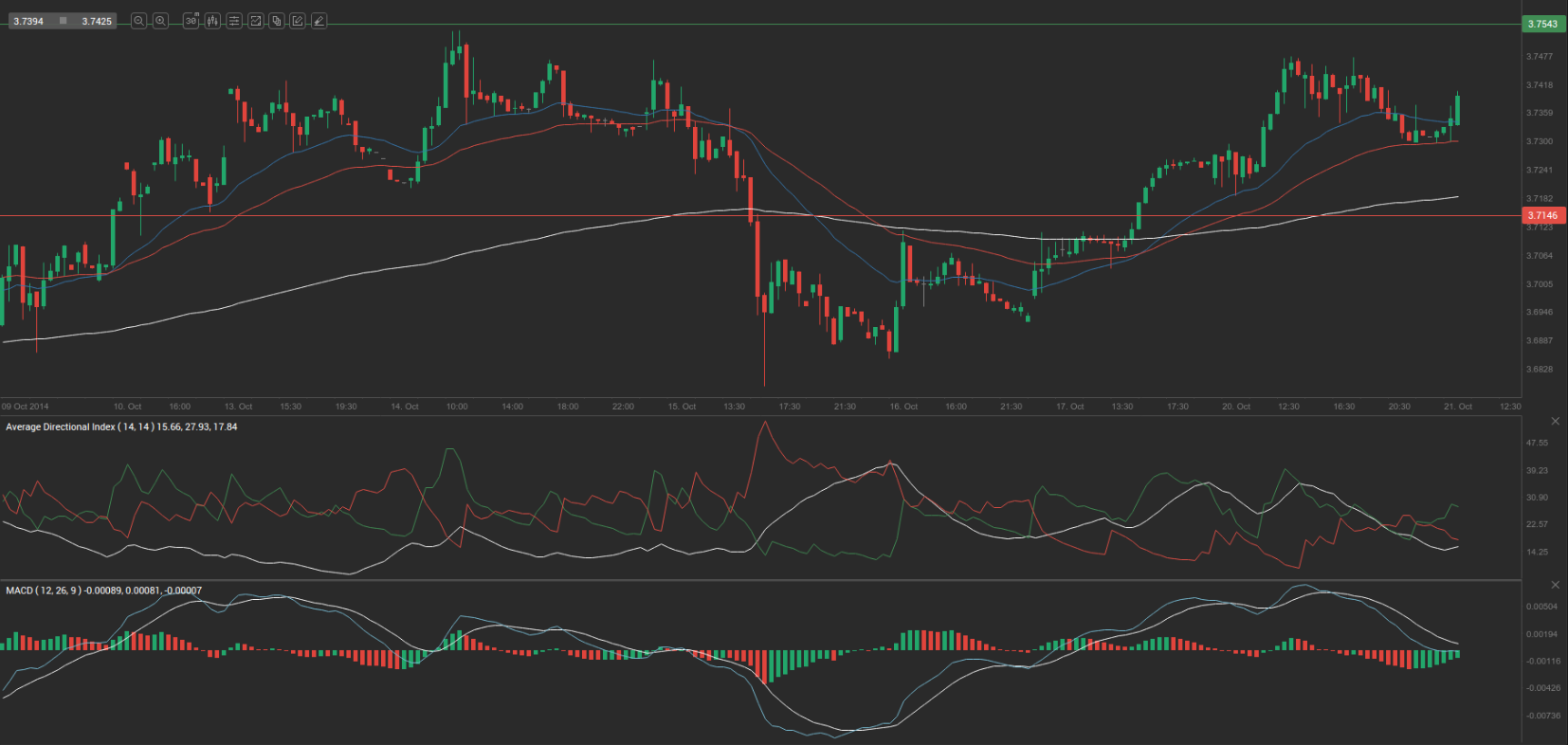Click the 3.7425 ask price
Screen dimensions: 1568x745
[97, 21]
